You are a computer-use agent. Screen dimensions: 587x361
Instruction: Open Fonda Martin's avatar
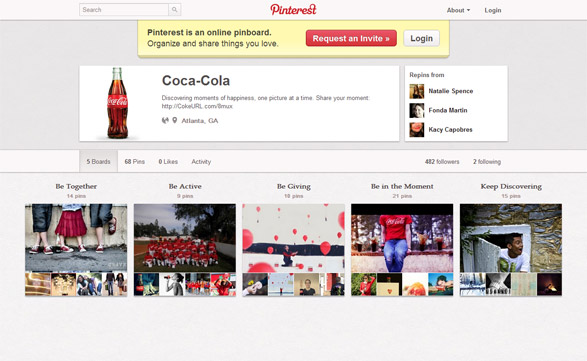tap(417, 110)
